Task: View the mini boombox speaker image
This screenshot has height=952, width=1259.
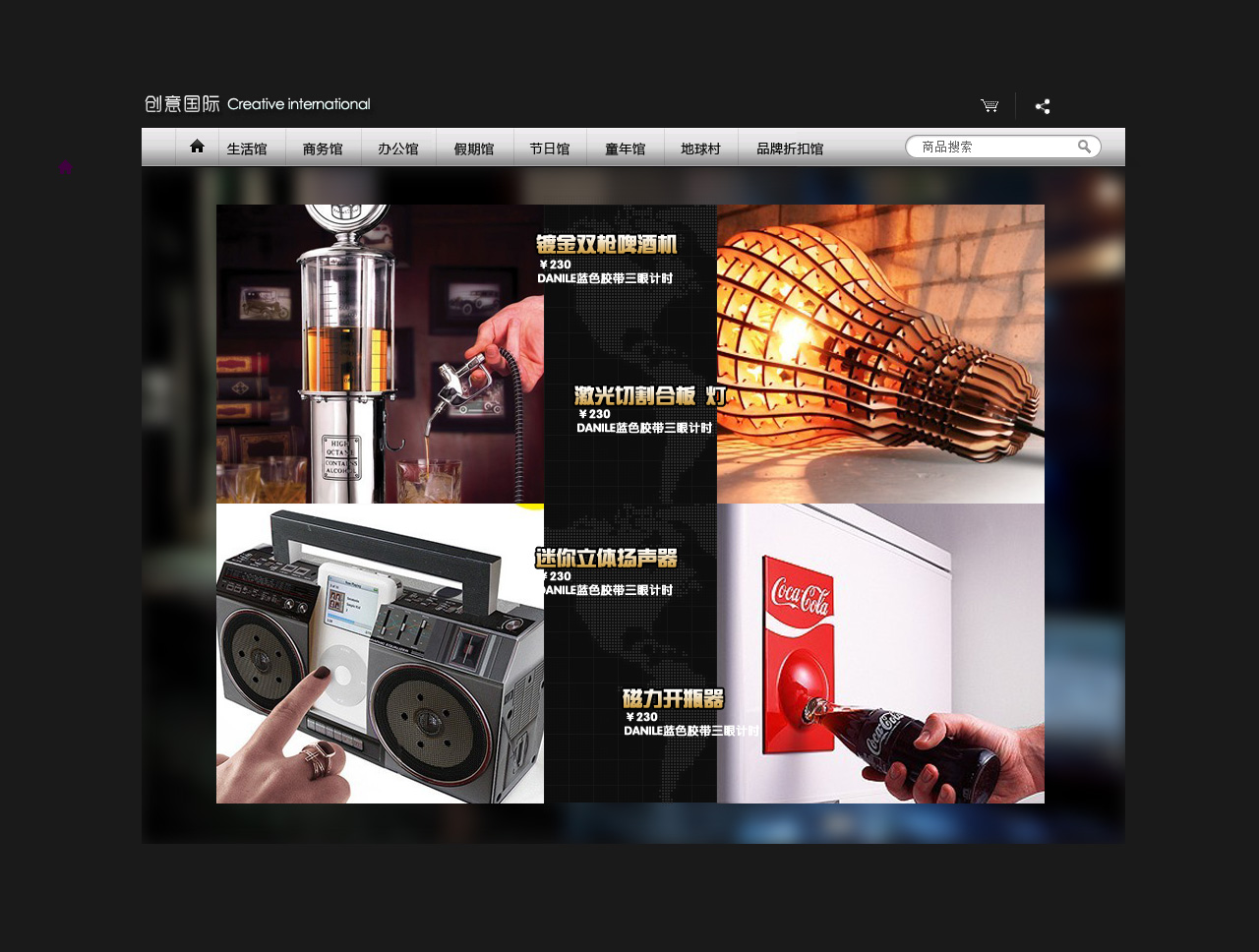Action: 380,653
